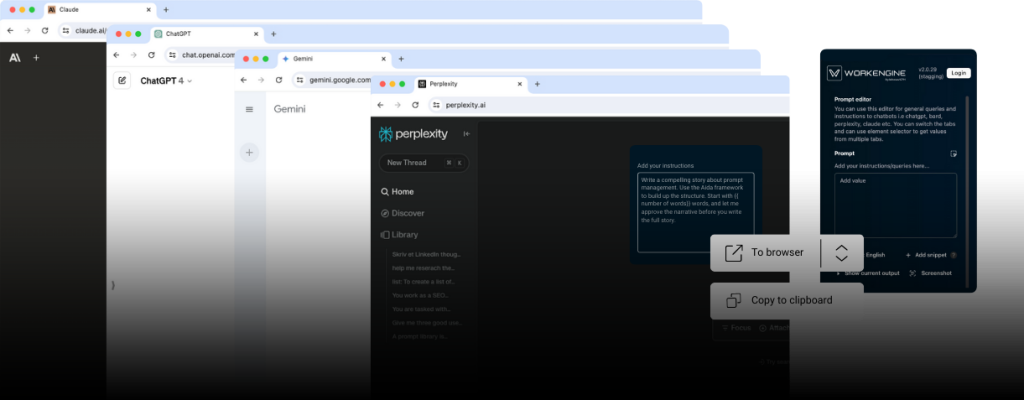Reload the Perplexity page
This screenshot has height=400, width=1024.
click(x=415, y=105)
